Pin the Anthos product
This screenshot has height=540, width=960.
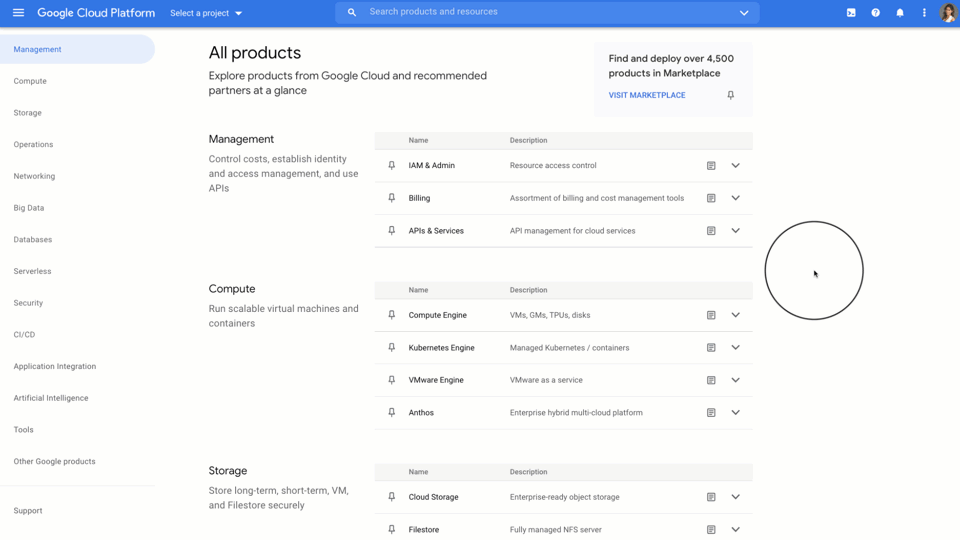[x=392, y=413]
